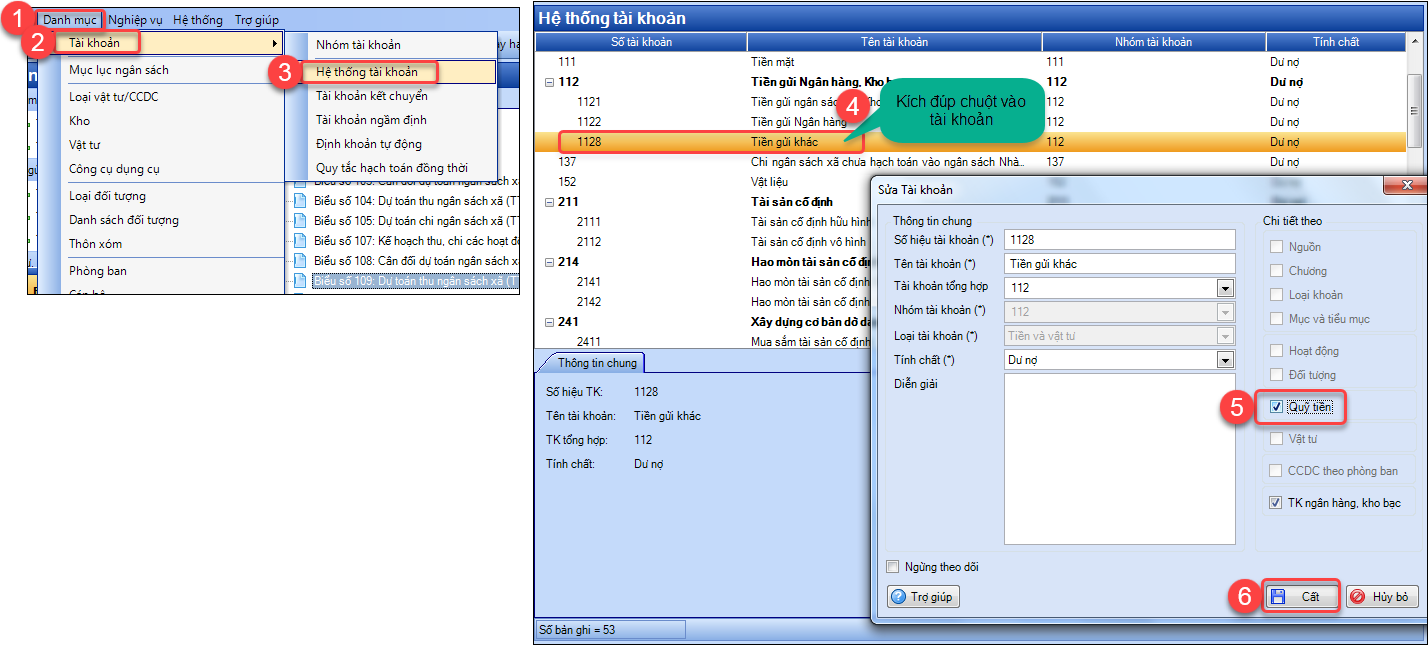
Task: Toggle CCDC theo phòng ban checkbox
Action: tap(1276, 471)
